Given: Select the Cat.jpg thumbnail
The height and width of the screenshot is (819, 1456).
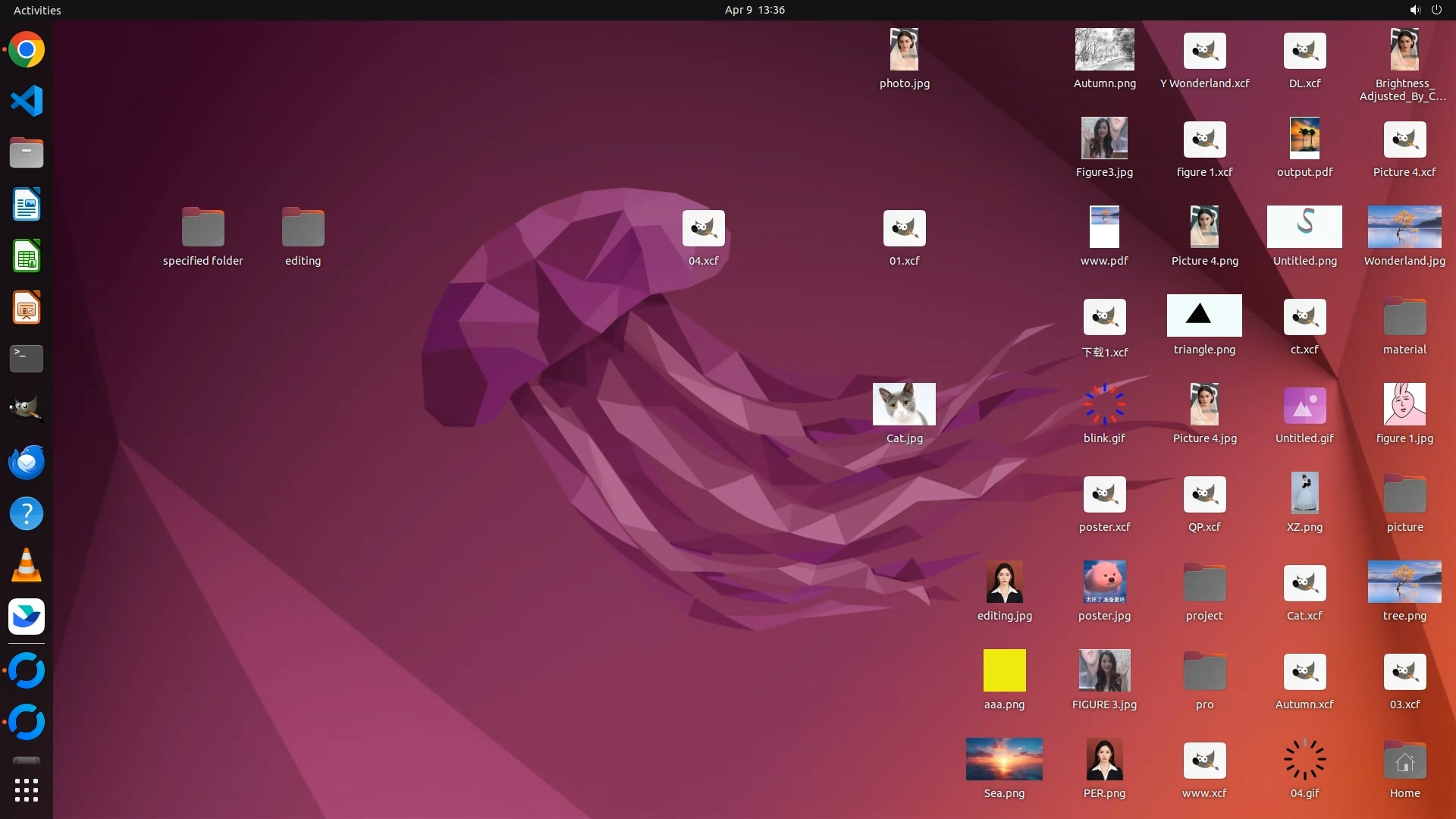Looking at the screenshot, I should pos(904,404).
